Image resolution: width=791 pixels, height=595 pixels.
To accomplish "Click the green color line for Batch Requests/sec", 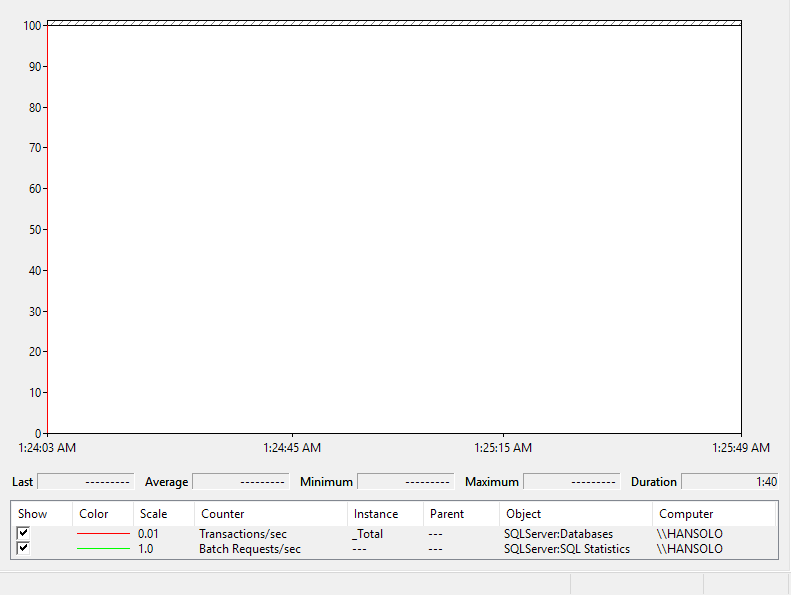I will [103, 549].
